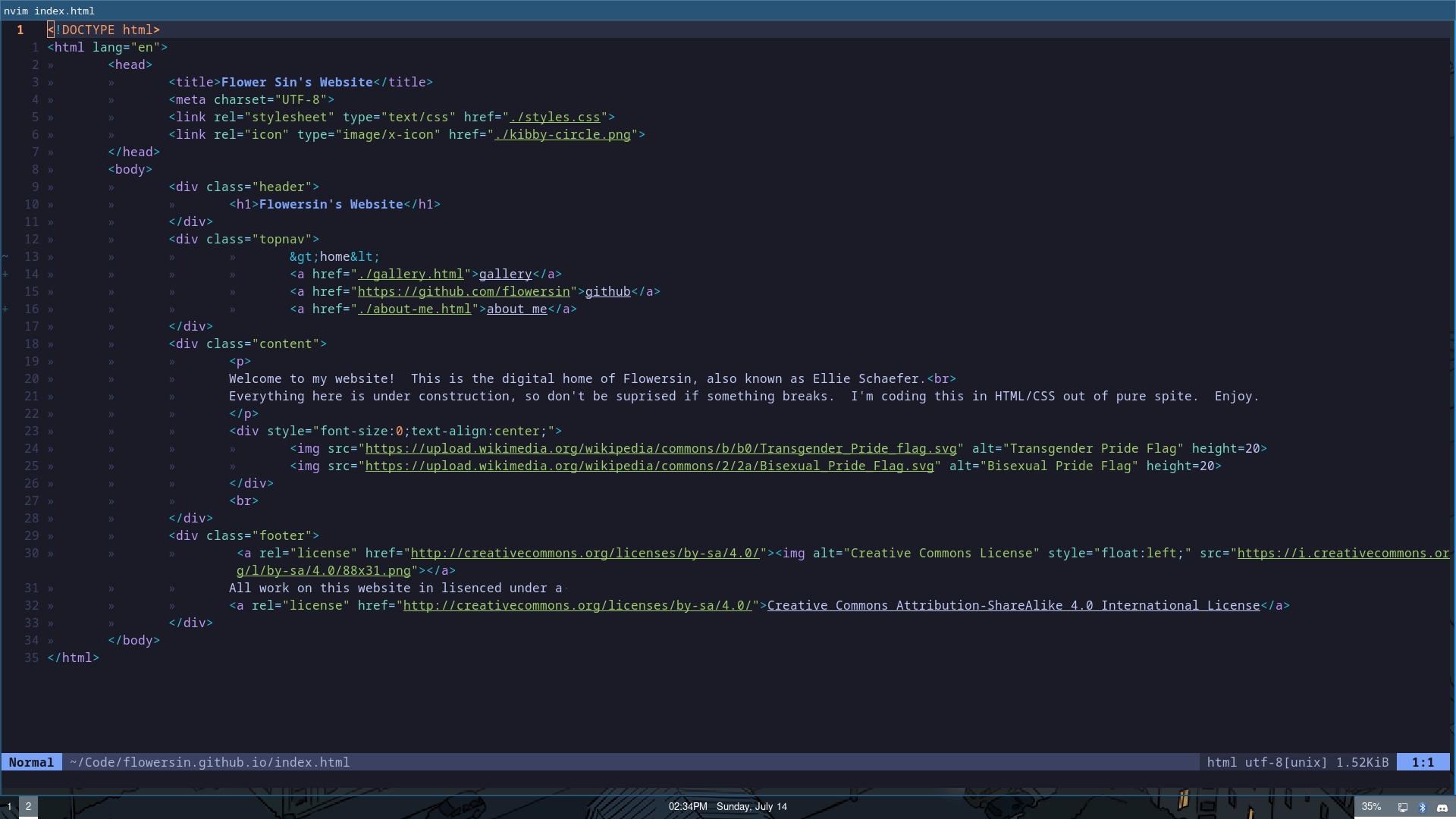1456x819 pixels.
Task: Click the alt="Transgender Pride Flag" attribute
Action: 1078,448
